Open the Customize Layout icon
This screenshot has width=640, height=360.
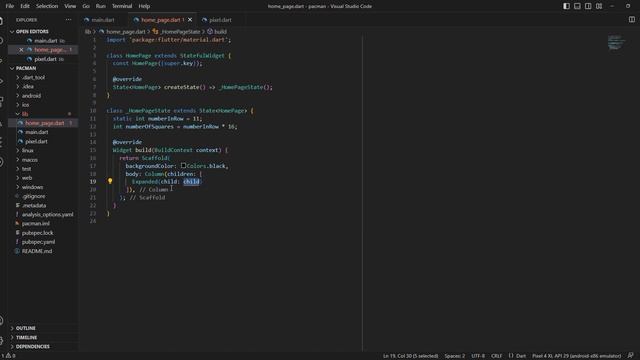[599, 6]
